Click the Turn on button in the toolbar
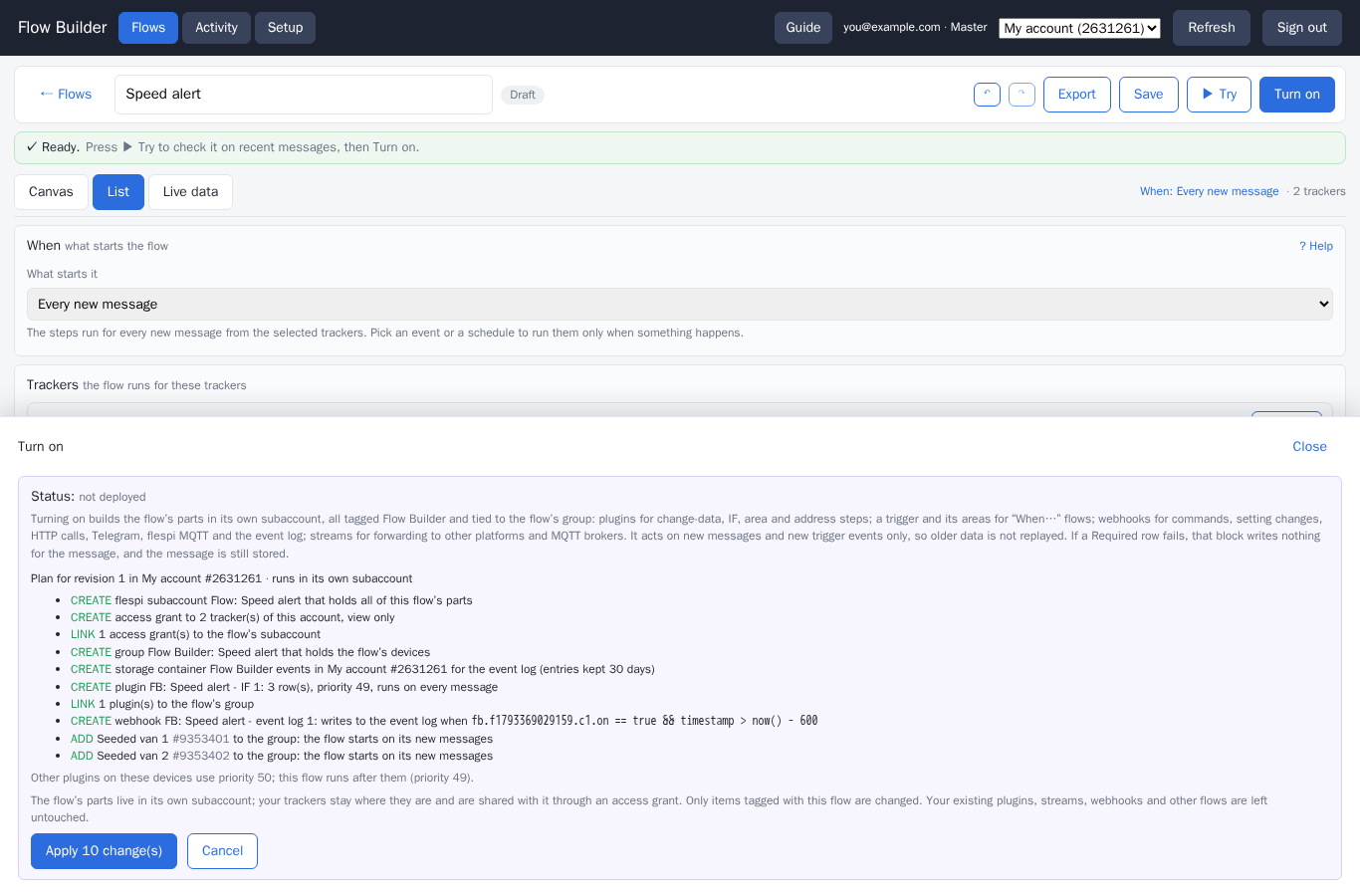The image size is (1360, 896). (1297, 95)
